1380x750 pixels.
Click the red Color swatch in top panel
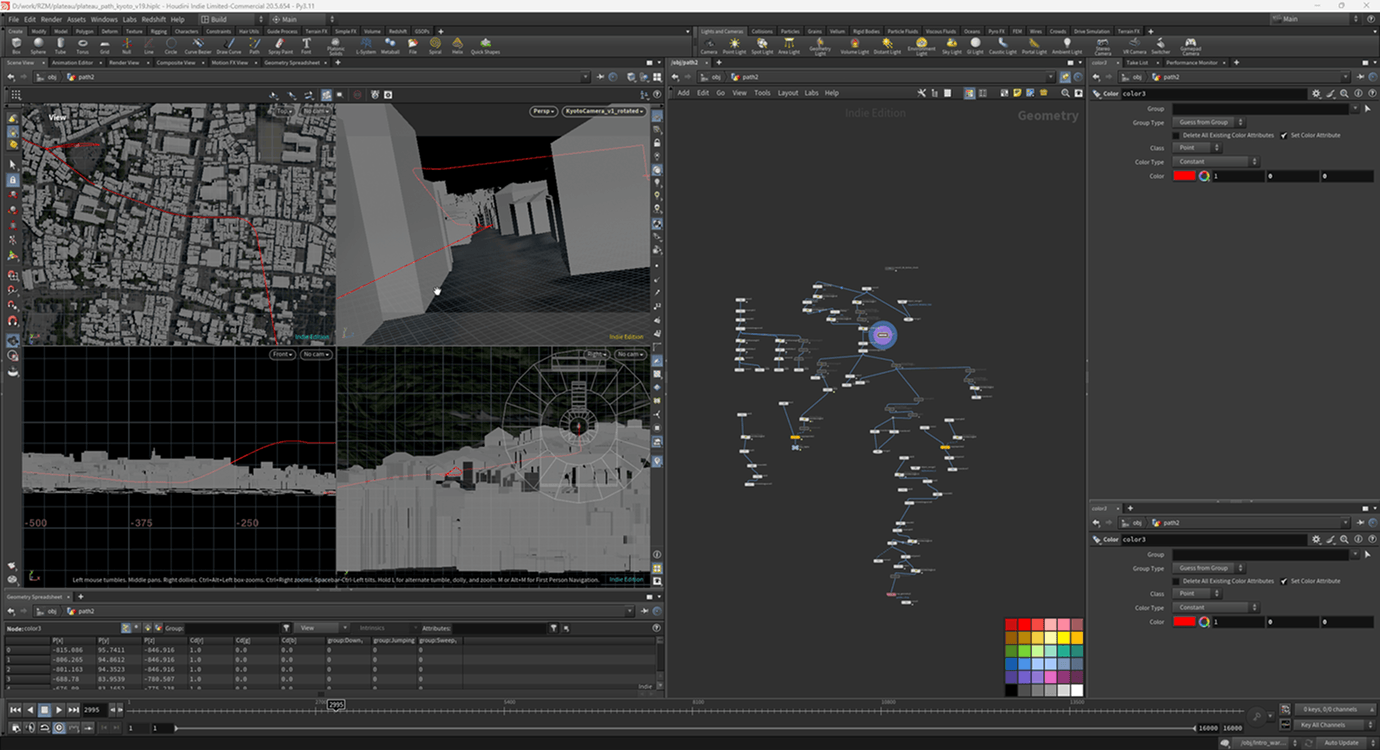pos(1184,176)
